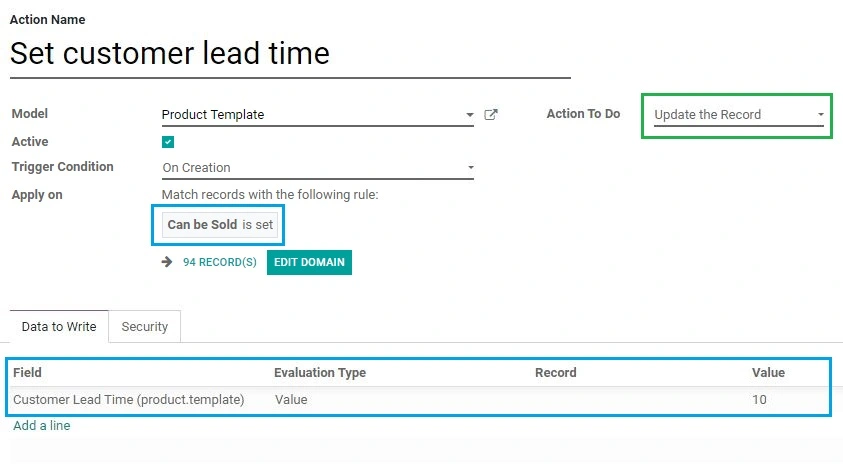Viewport: 843px width, 470px height.
Task: Uncheck the Active checkbox
Action: [x=168, y=142]
